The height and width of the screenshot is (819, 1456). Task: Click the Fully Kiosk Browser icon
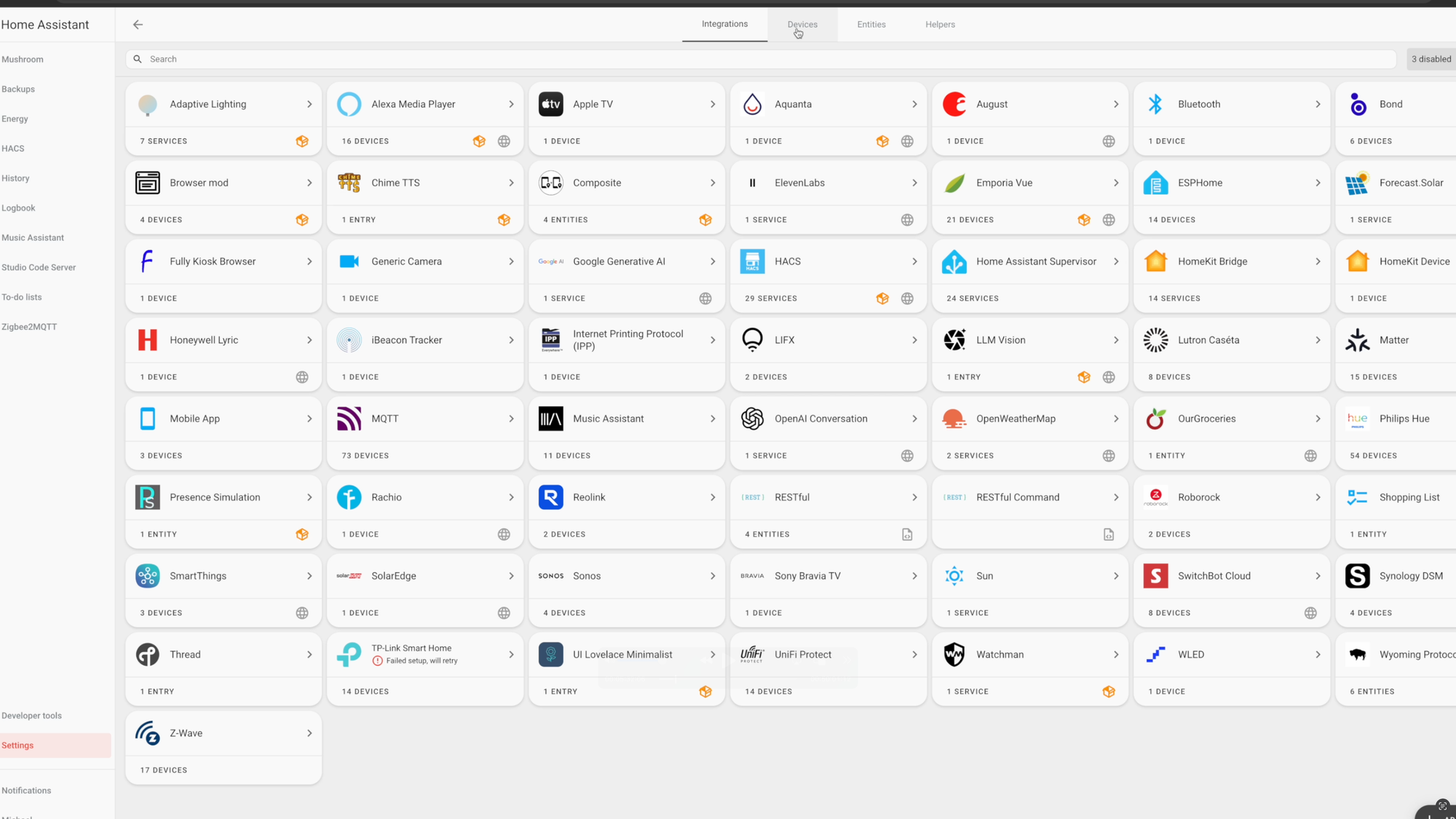(x=148, y=261)
